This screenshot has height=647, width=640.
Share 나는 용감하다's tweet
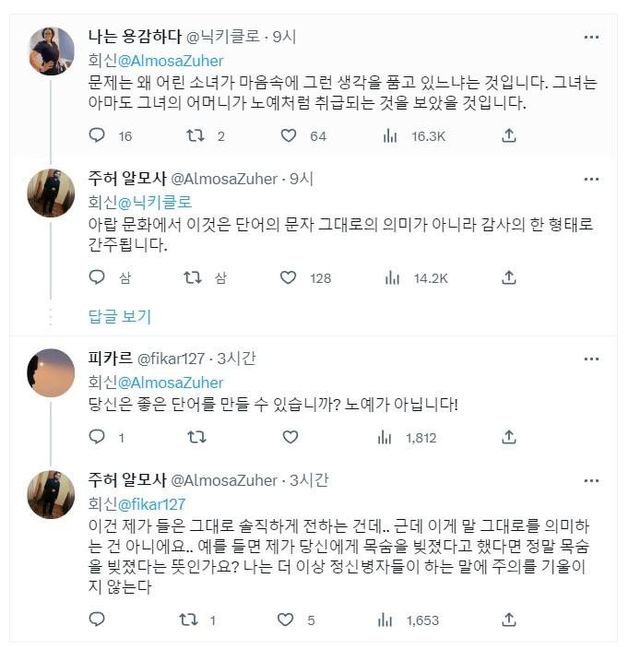pos(509,136)
